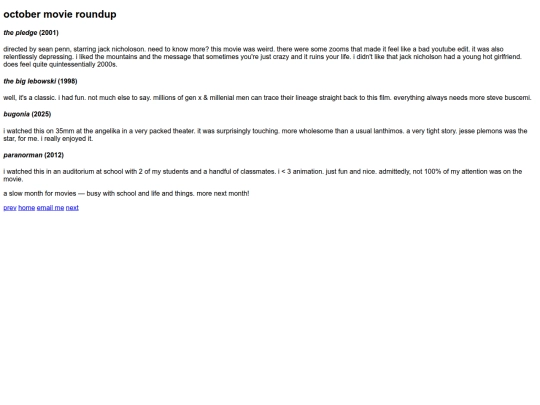The height and width of the screenshot is (405, 540).
Task: Click the year (2012) beside paranorman
Action: [x=54, y=155]
